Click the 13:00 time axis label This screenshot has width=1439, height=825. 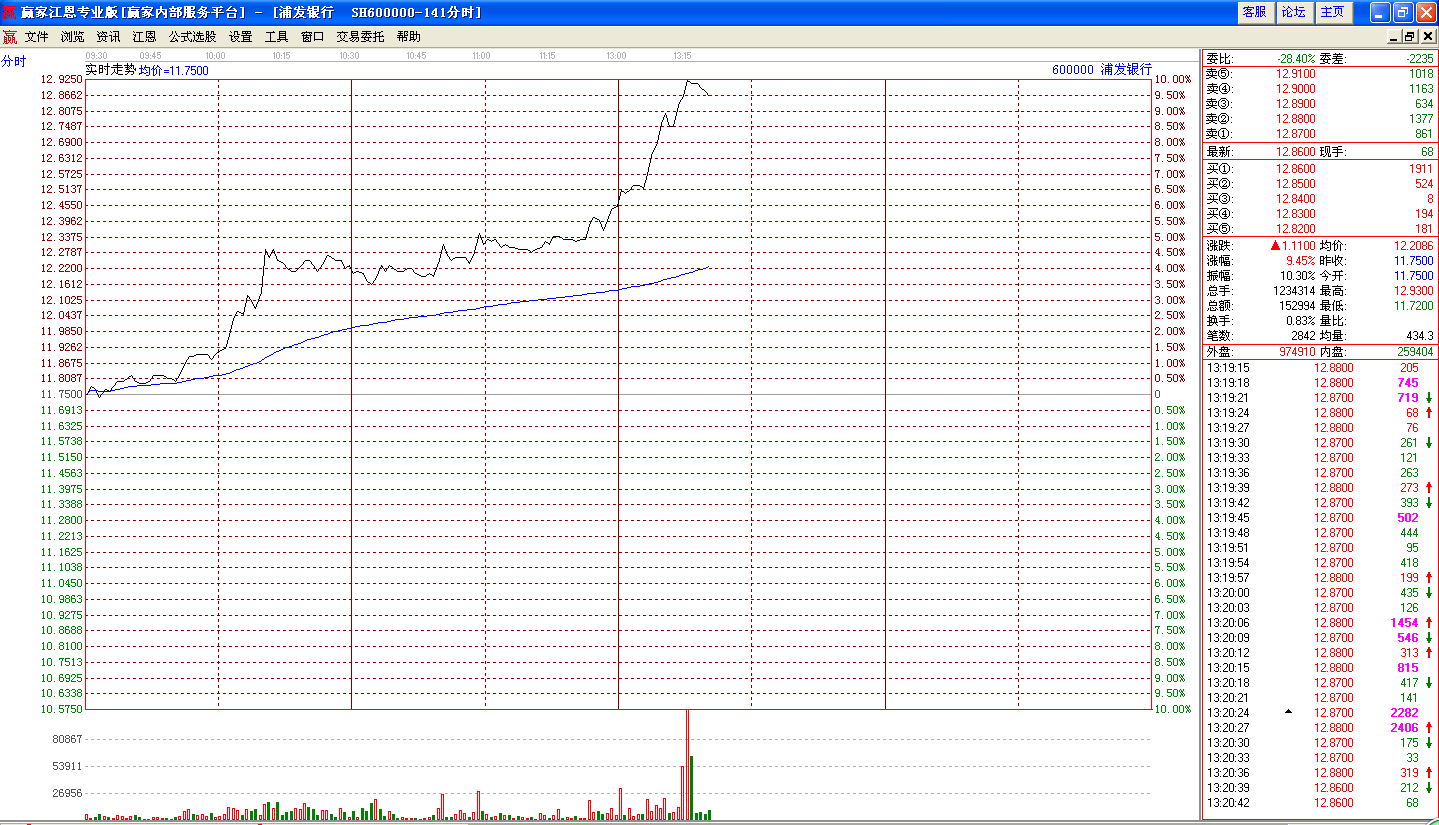[617, 56]
